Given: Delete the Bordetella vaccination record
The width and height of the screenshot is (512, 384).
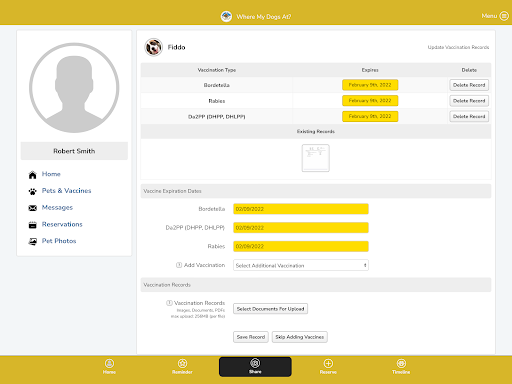Looking at the screenshot, I should click(x=469, y=85).
